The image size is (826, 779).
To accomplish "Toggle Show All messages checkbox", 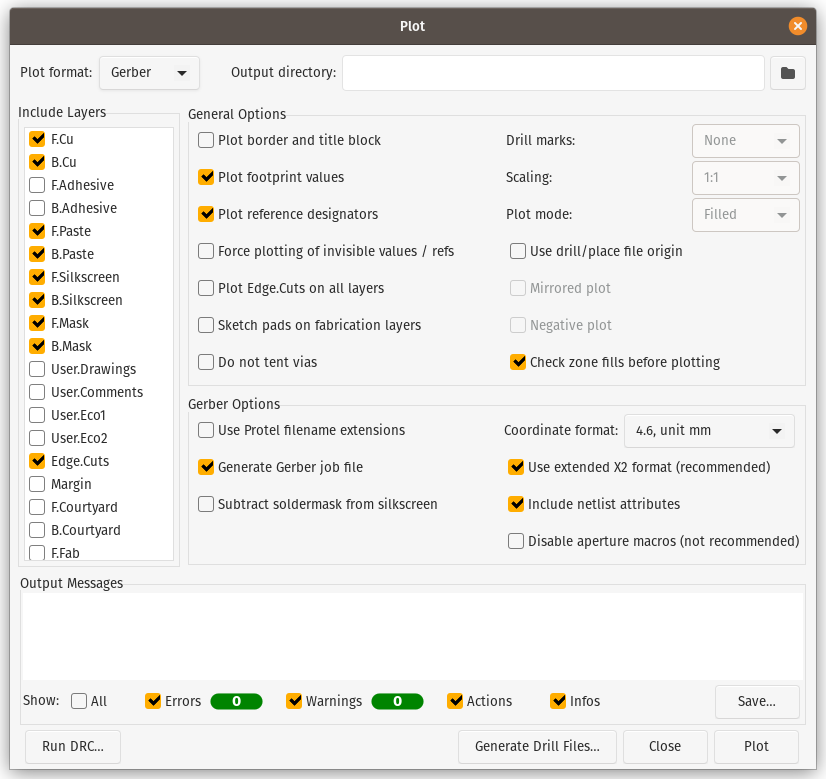I will click(80, 702).
